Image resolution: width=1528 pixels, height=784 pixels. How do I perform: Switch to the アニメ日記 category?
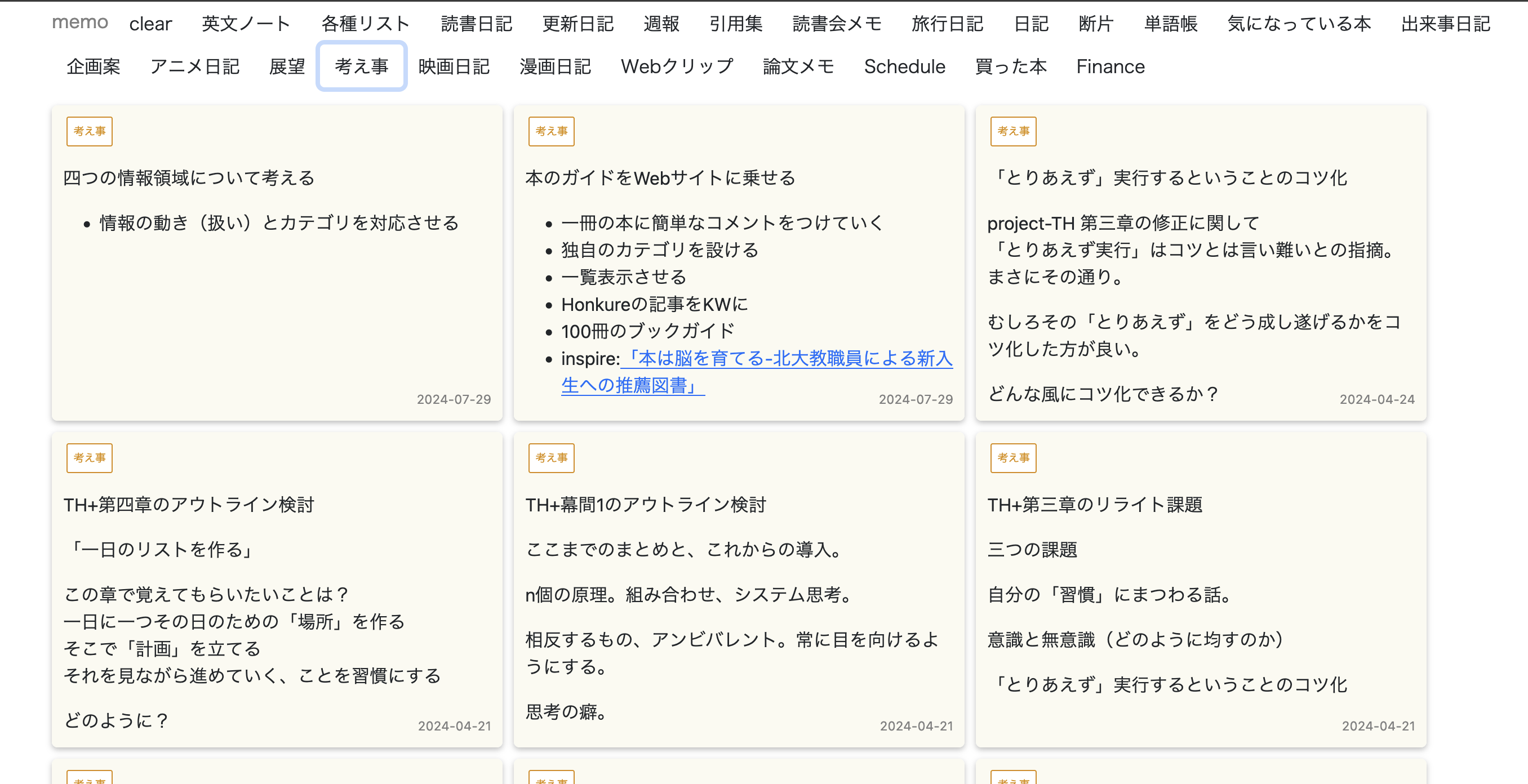point(196,66)
